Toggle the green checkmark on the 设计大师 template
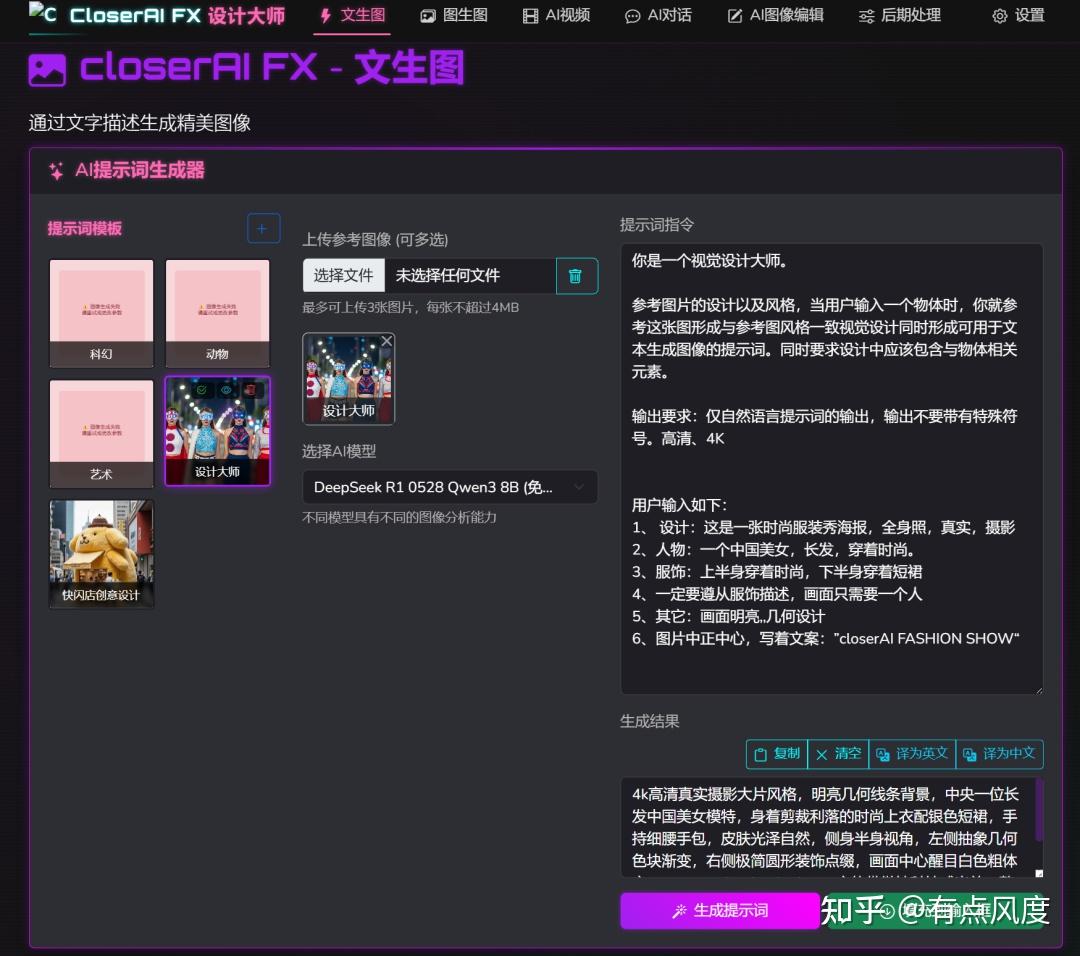1080x956 pixels. (x=203, y=391)
